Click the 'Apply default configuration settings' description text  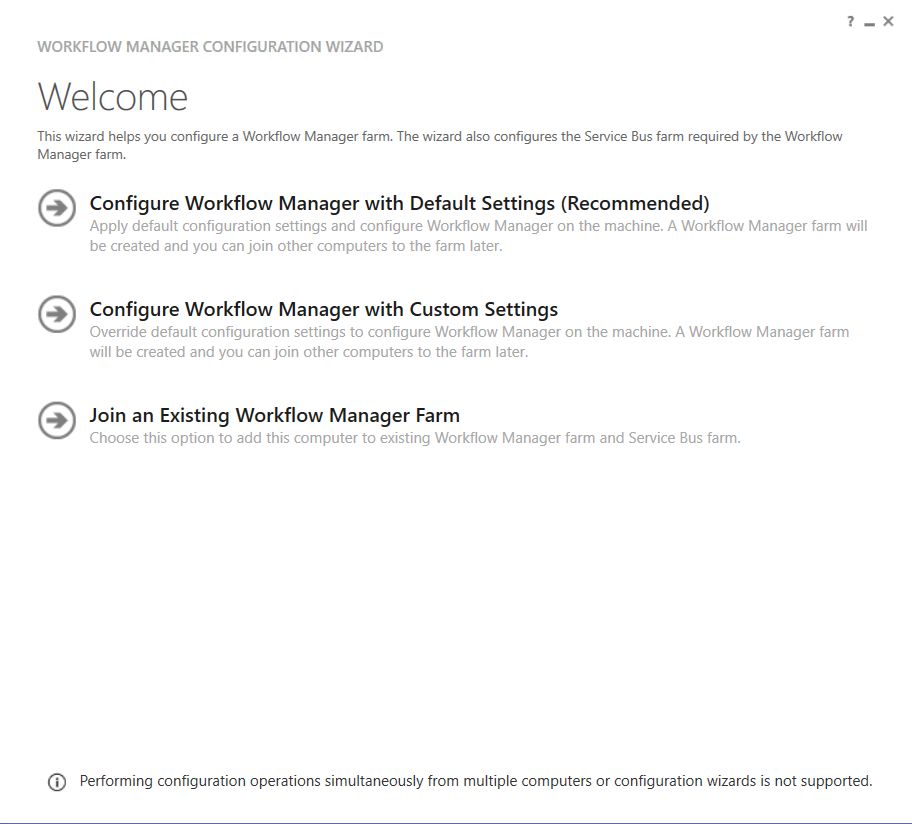(x=478, y=236)
